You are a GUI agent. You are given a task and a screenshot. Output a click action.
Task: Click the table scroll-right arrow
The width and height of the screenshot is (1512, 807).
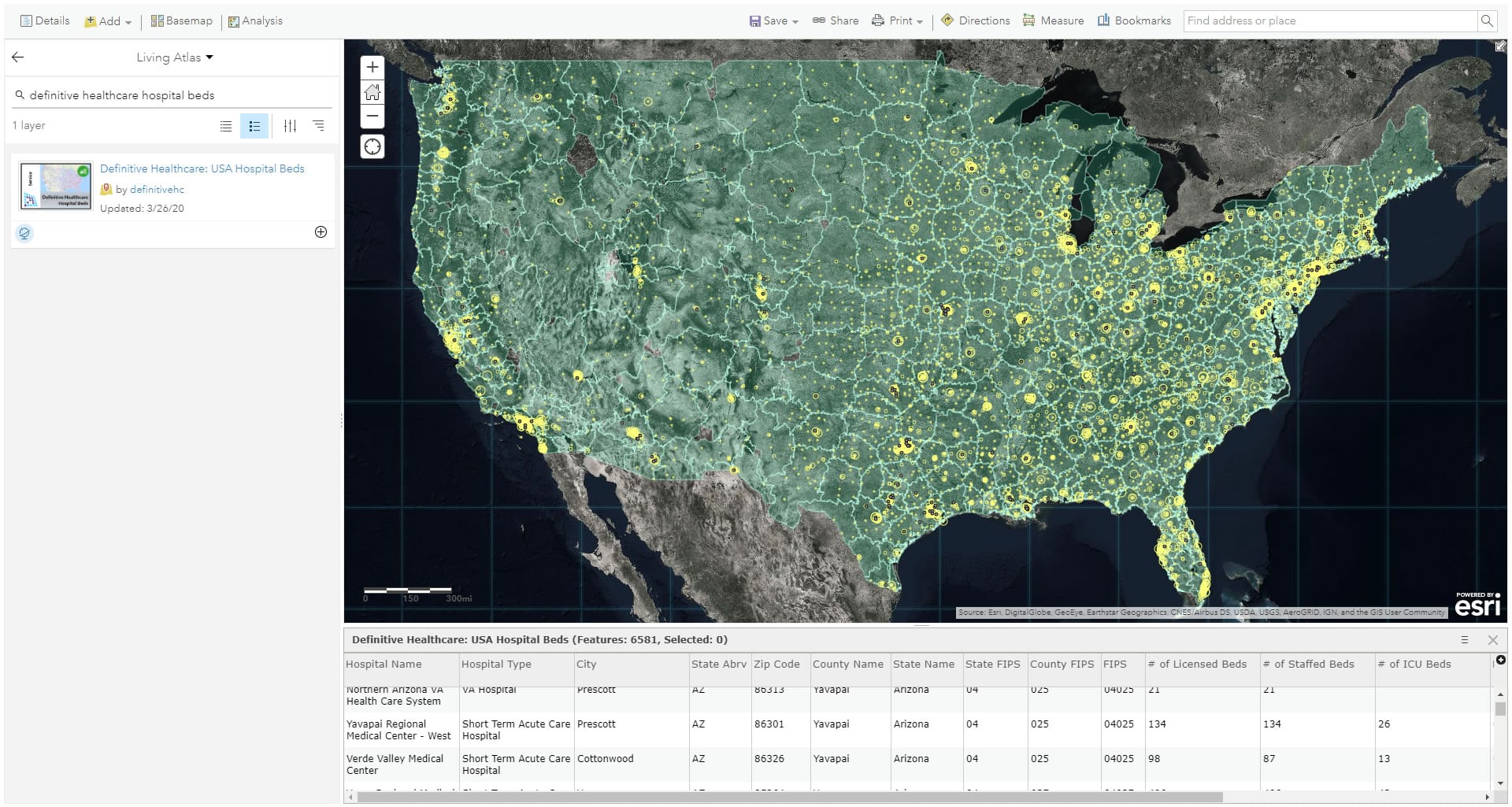[x=1487, y=798]
